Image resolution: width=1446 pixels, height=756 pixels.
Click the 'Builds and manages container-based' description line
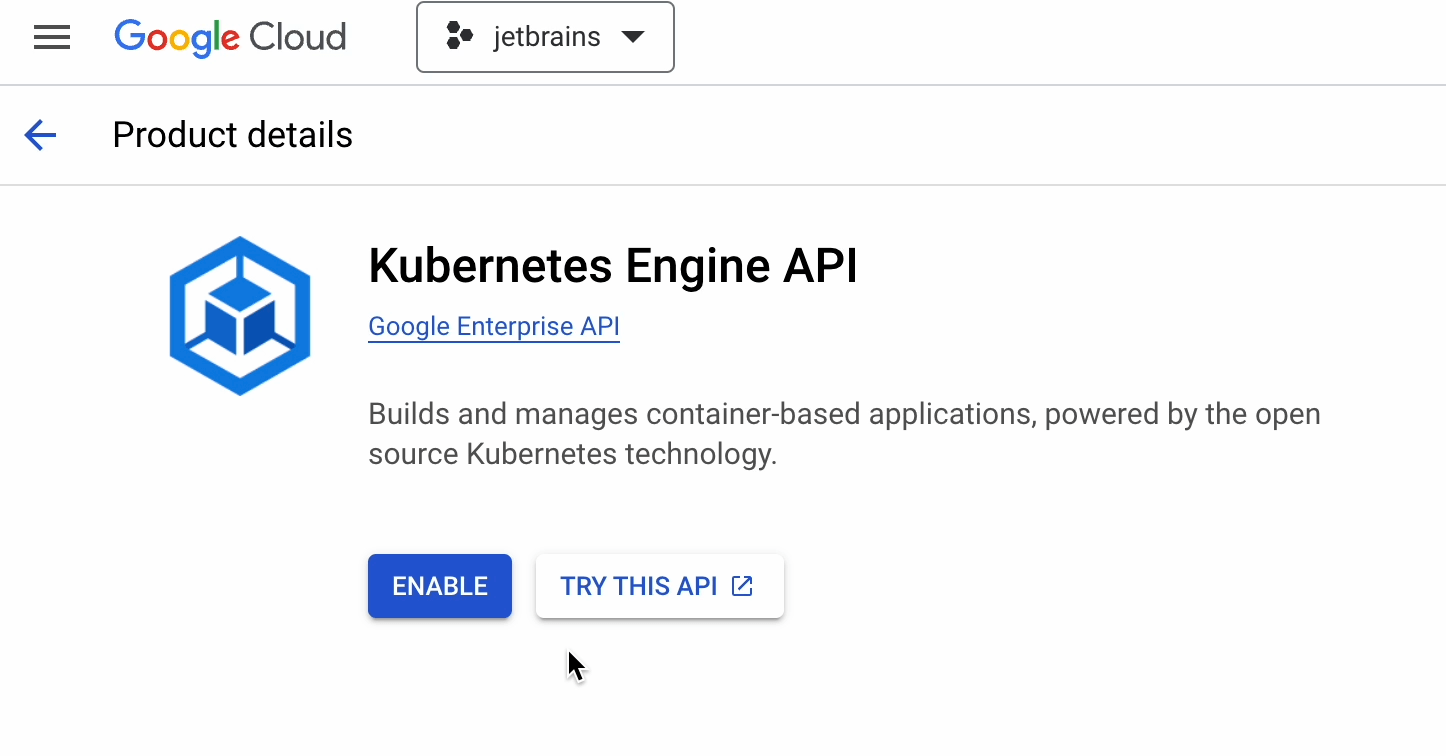point(844,414)
